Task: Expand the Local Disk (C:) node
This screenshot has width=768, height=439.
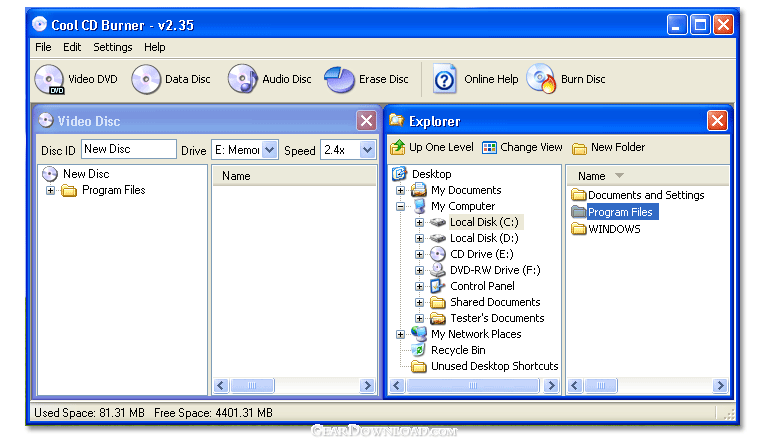Action: 419,222
